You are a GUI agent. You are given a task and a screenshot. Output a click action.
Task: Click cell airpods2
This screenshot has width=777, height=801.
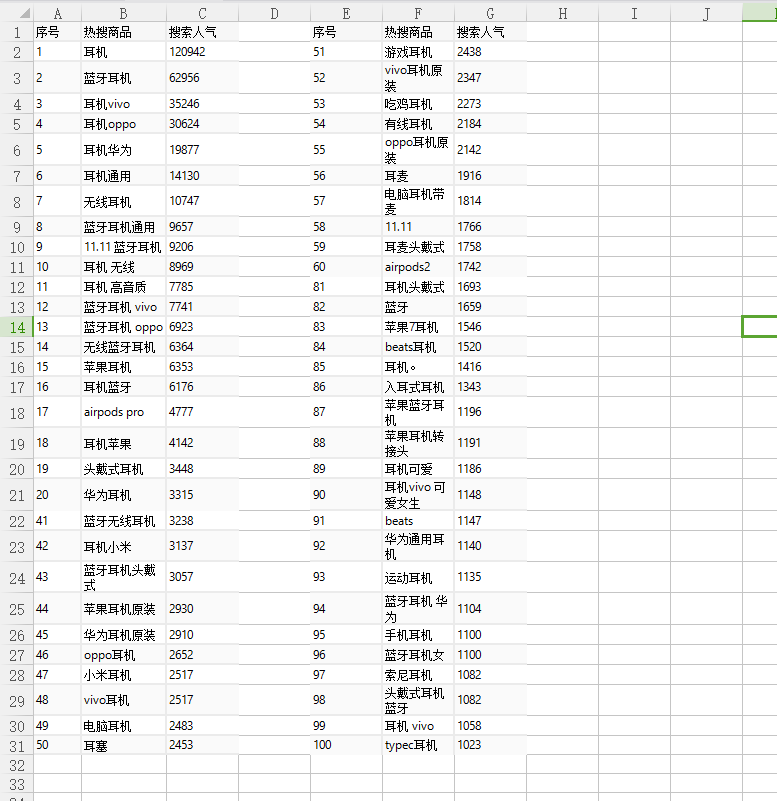point(418,267)
